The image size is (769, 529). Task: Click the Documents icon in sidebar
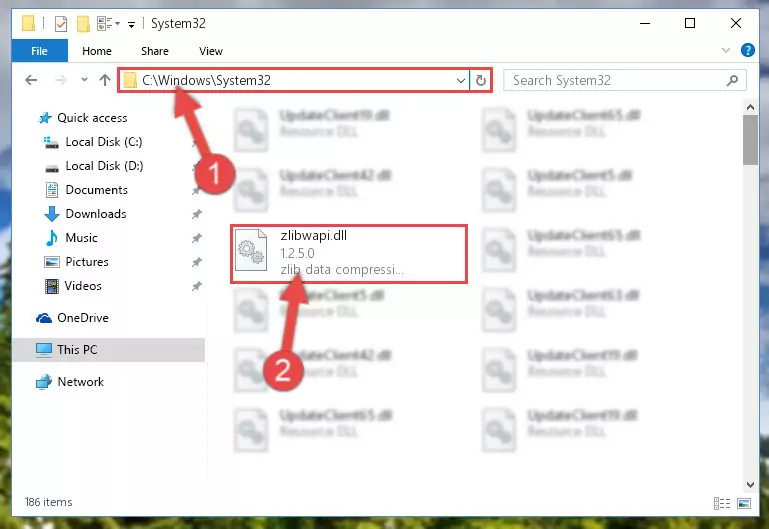click(x=51, y=190)
